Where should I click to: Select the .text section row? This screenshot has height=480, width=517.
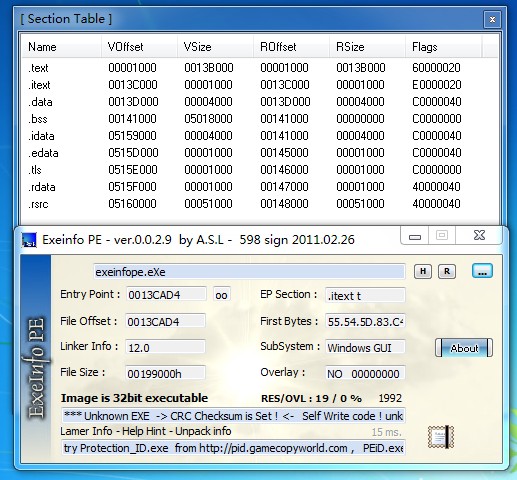click(260, 68)
